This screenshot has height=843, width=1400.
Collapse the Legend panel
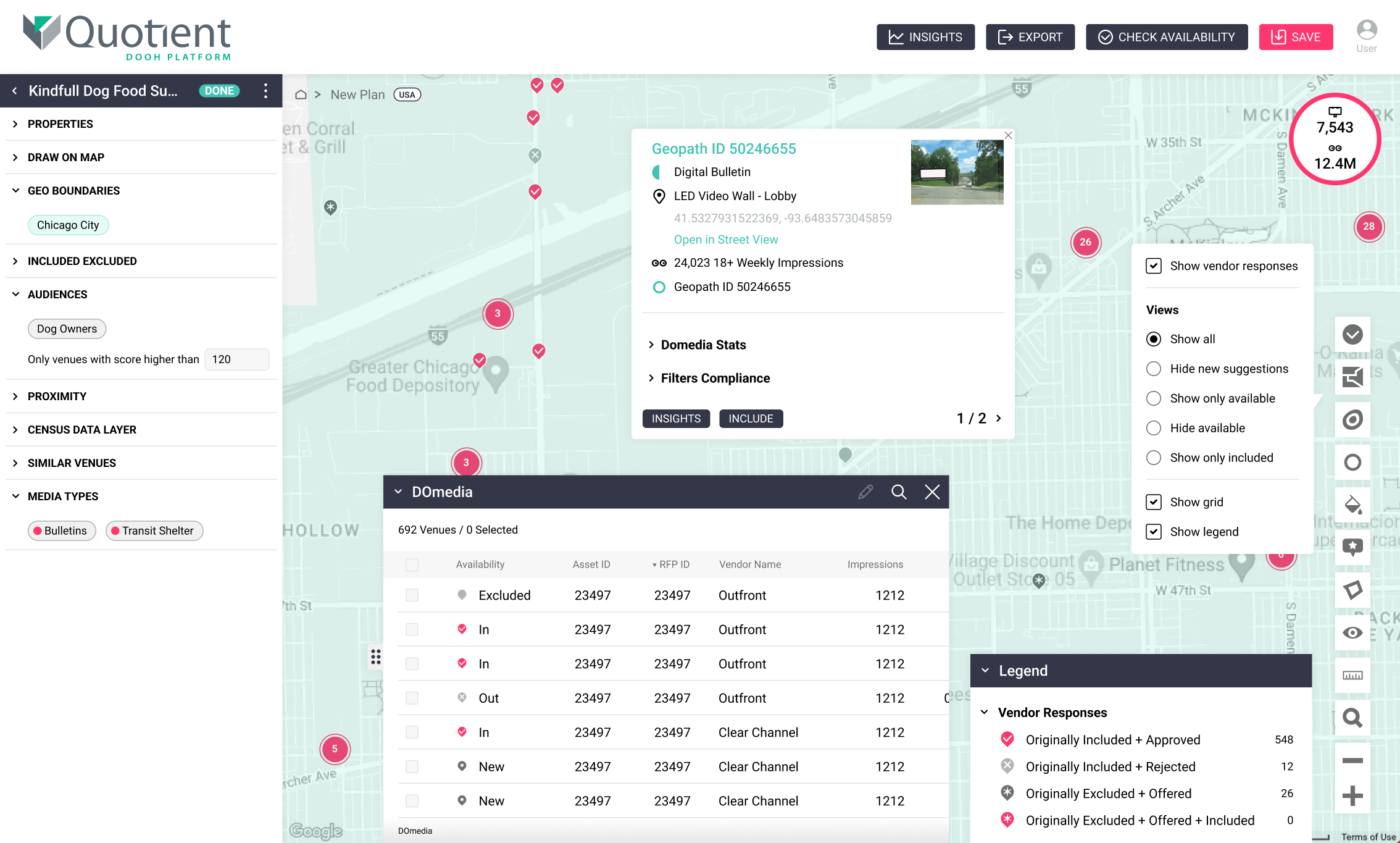[985, 671]
